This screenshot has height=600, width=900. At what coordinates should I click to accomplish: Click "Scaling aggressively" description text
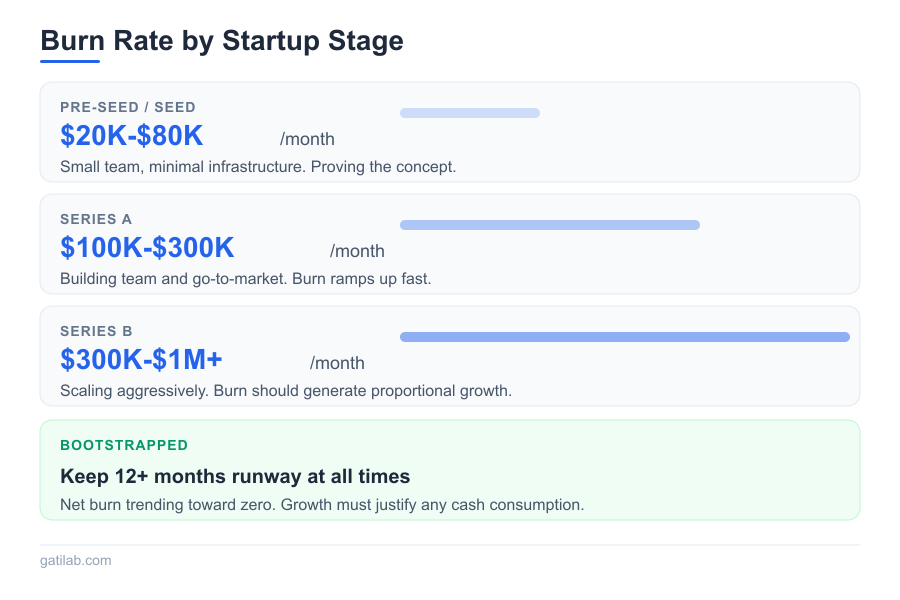pyautogui.click(x=285, y=390)
